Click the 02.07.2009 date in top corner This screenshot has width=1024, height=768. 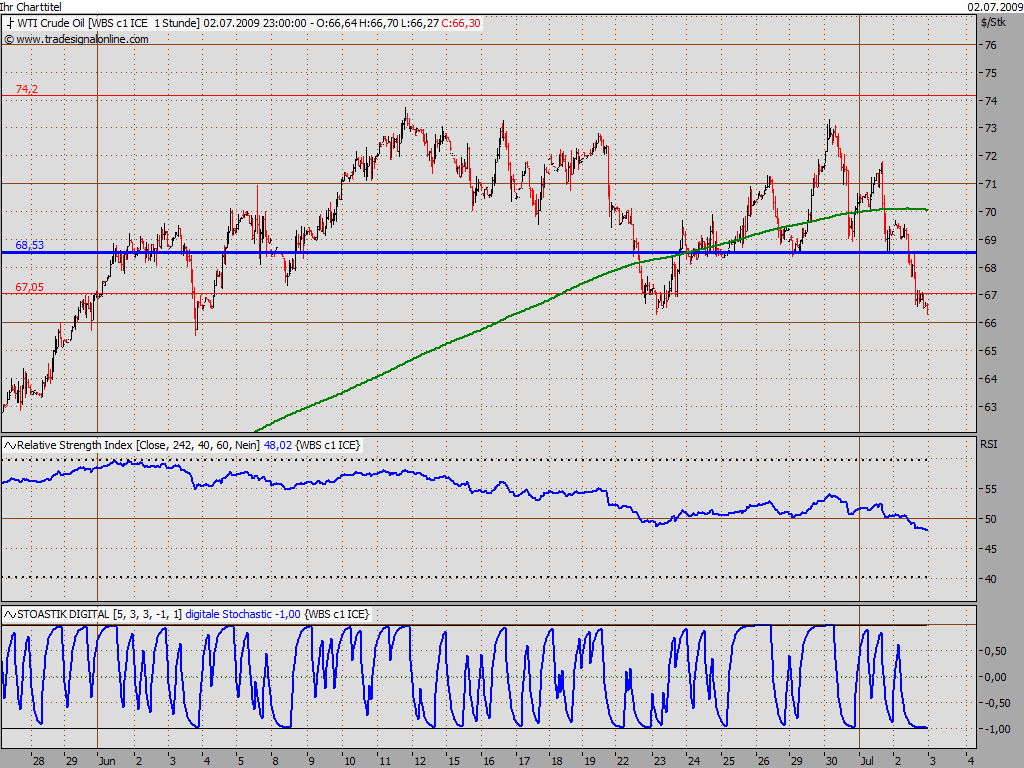pyautogui.click(x=995, y=7)
